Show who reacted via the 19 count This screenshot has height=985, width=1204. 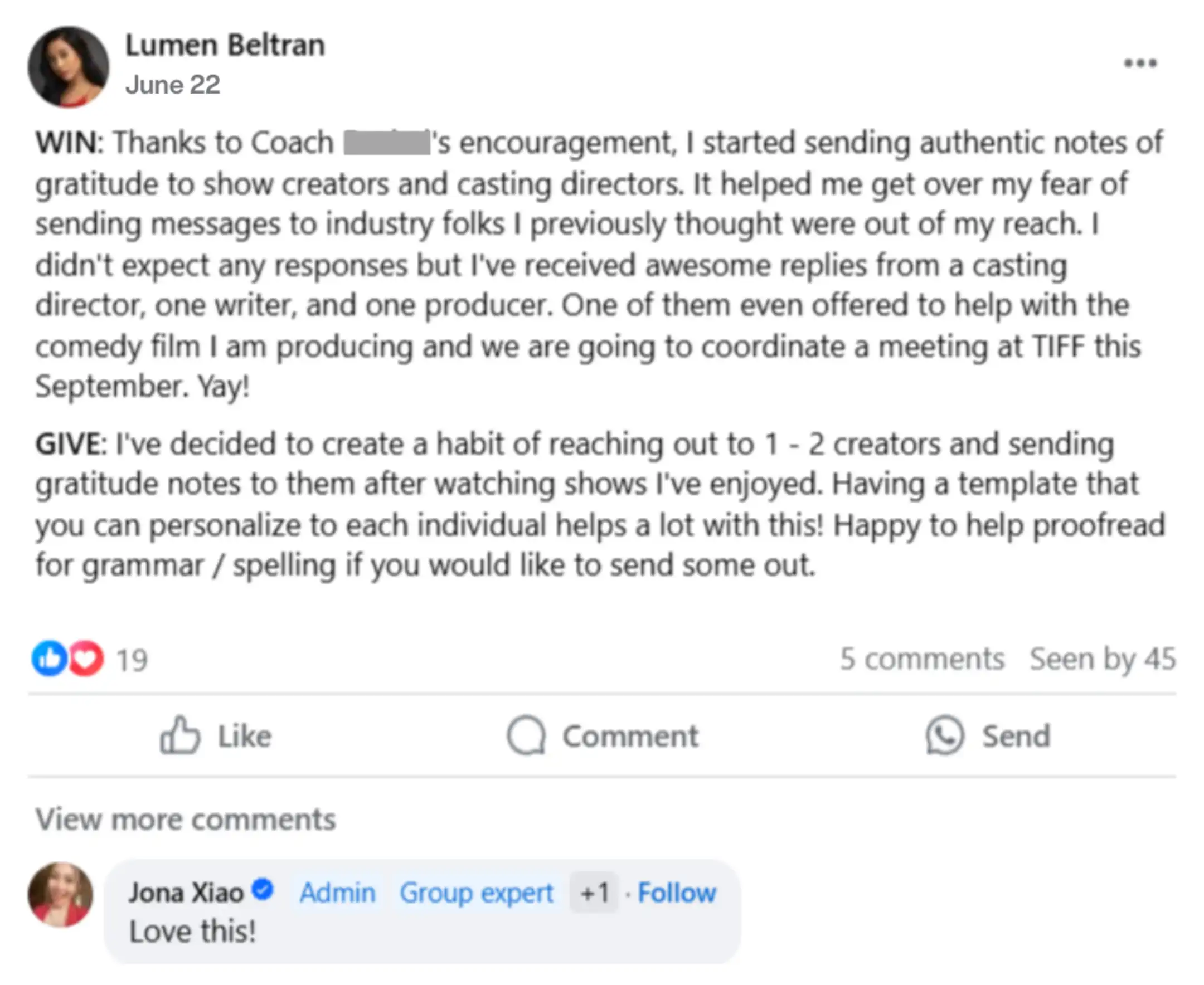[132, 660]
